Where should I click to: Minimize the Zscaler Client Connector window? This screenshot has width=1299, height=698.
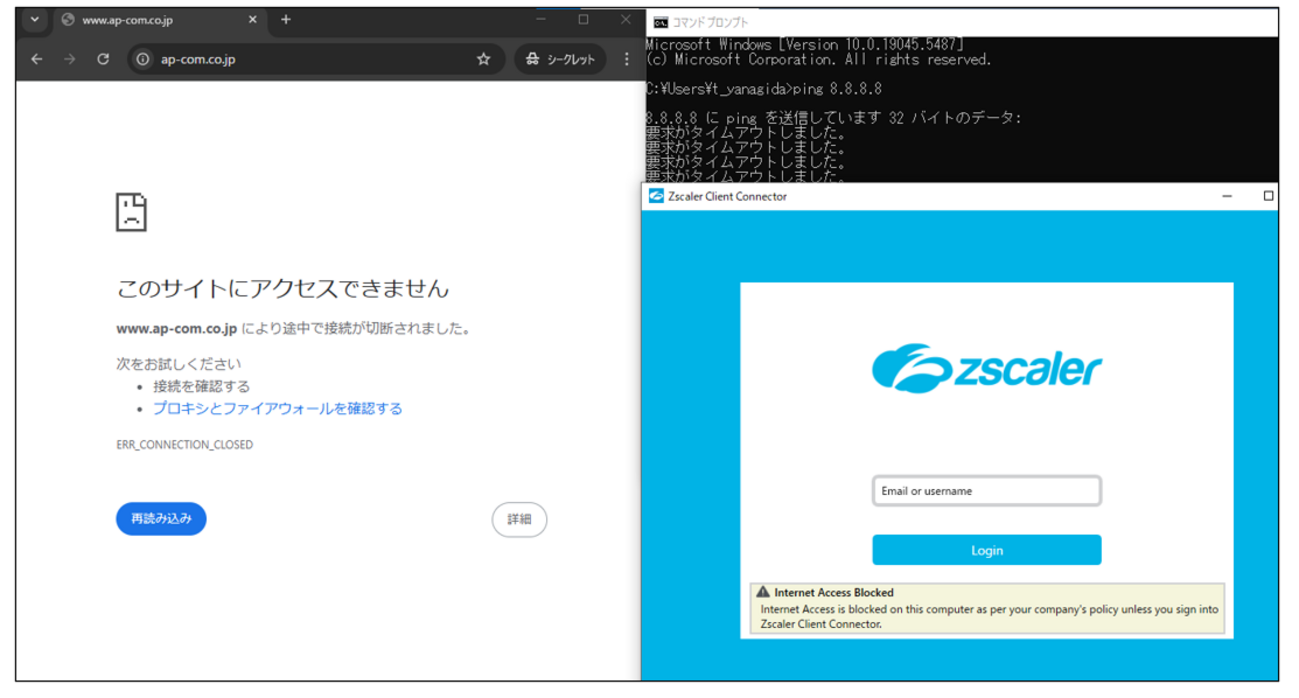[1227, 196]
